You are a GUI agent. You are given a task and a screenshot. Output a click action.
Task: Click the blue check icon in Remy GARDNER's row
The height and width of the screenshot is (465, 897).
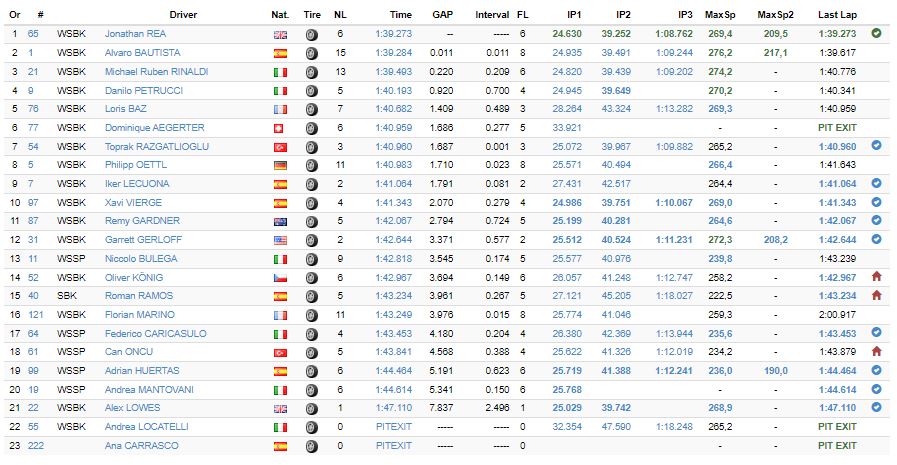876,220
